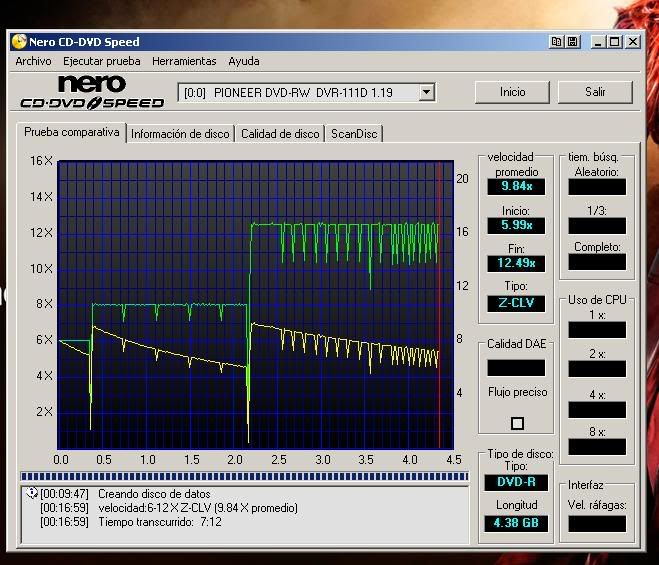Maximize the Nero CD-DVD Speed window

click(614, 42)
